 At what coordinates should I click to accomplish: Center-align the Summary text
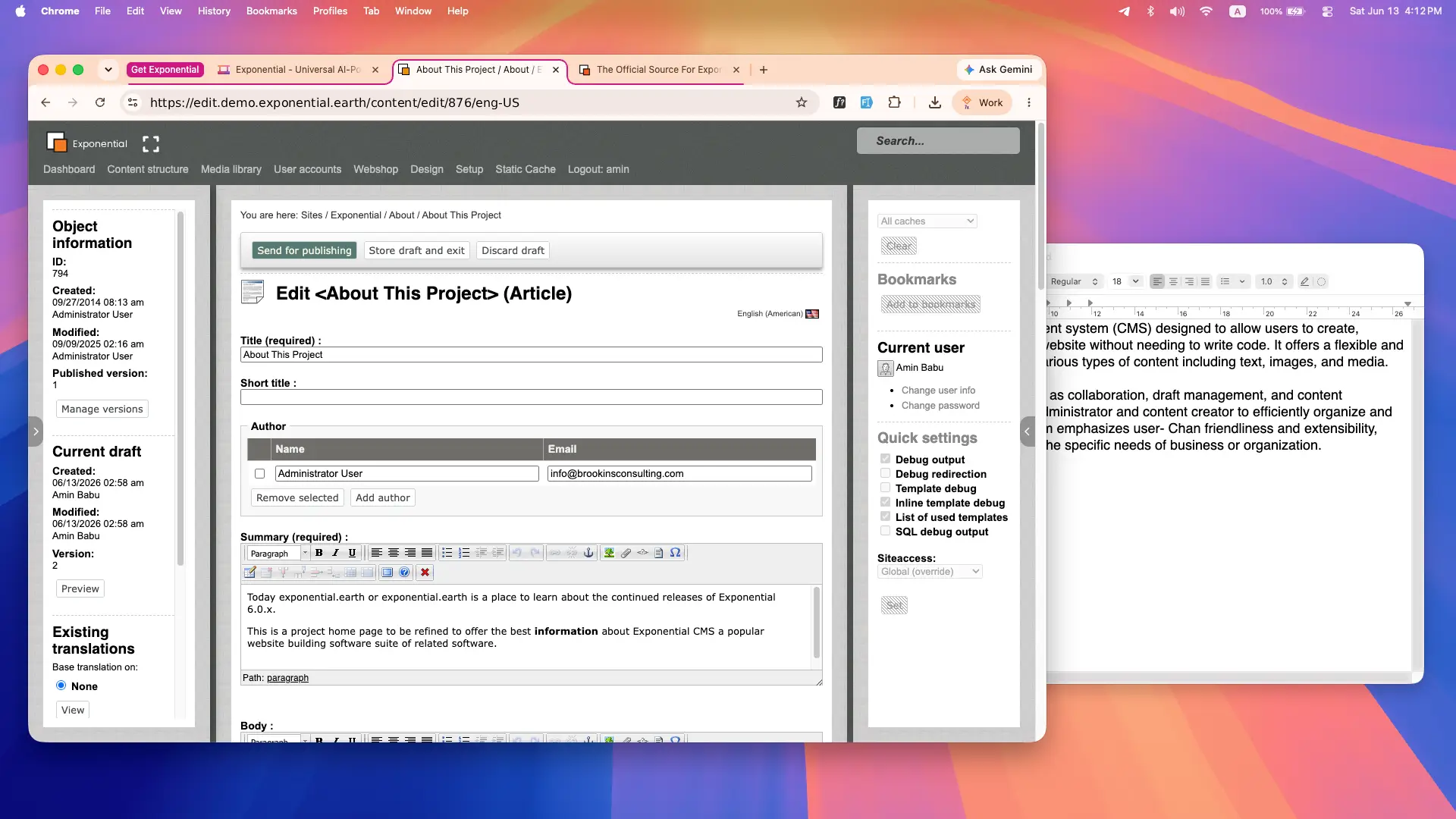(x=394, y=553)
